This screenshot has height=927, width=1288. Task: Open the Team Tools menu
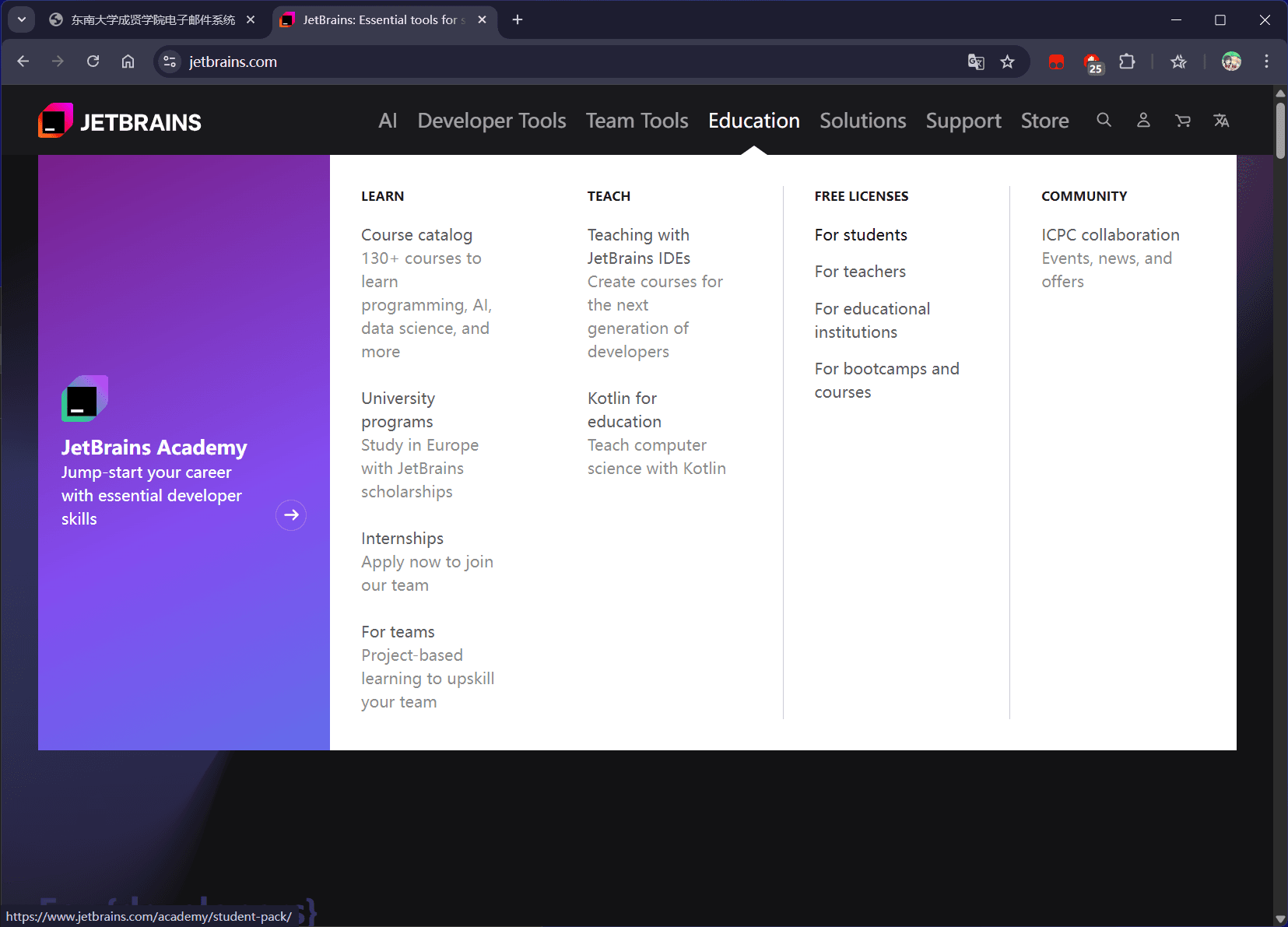(637, 121)
